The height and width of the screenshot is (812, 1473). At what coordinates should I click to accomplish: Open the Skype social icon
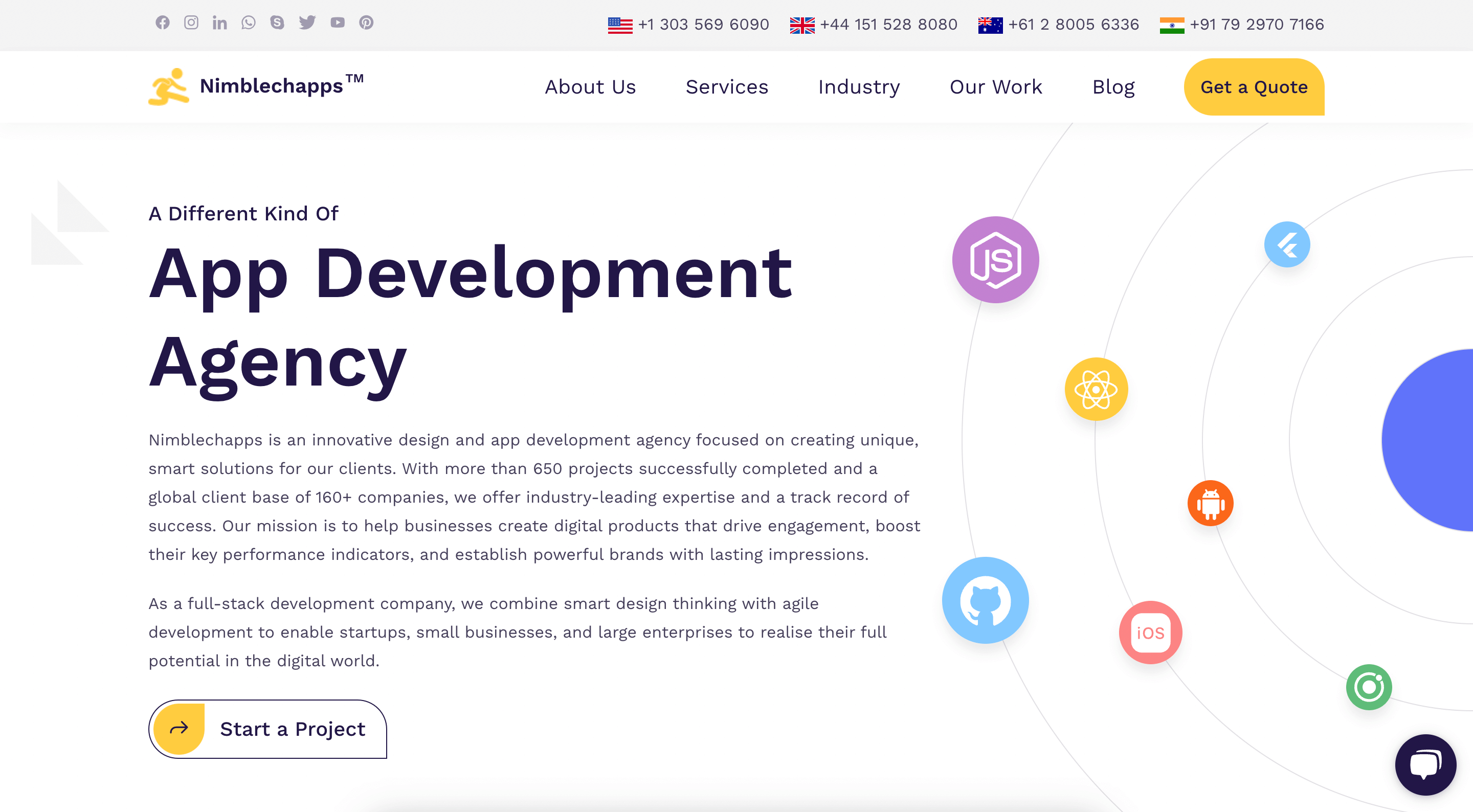pos(277,22)
